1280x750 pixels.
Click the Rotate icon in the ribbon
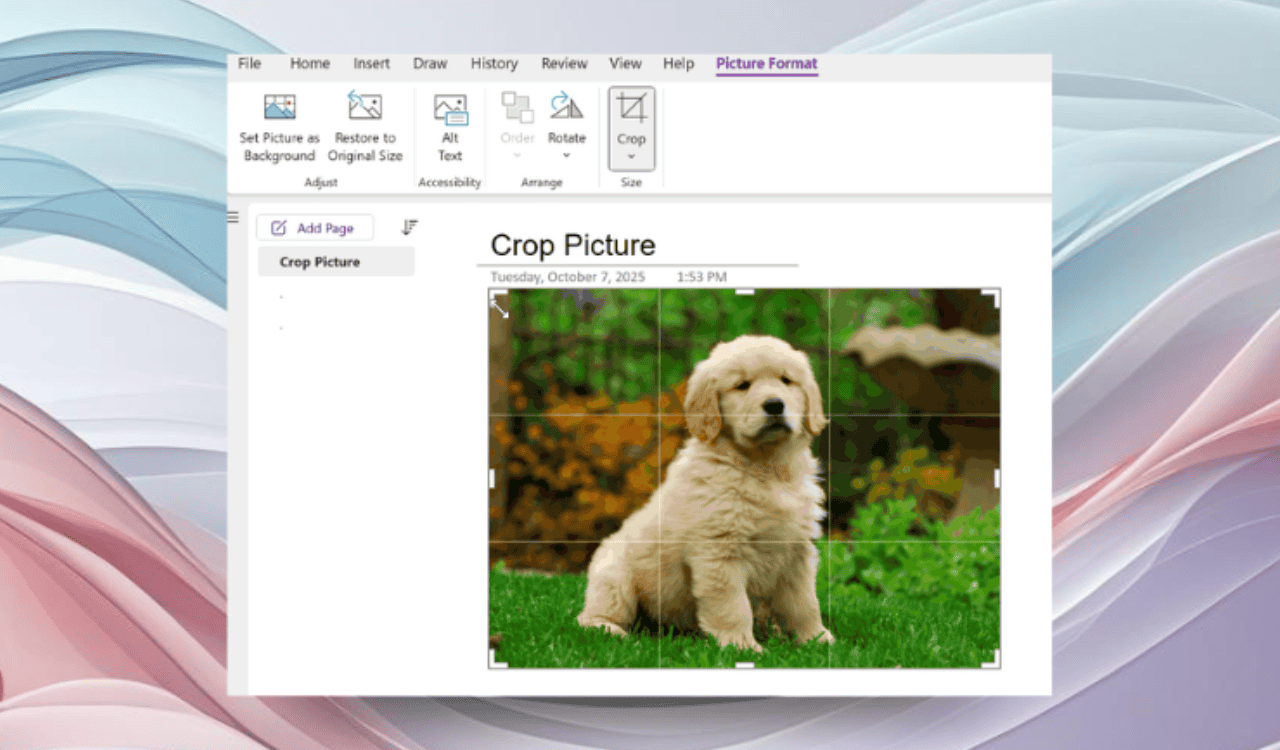[x=566, y=107]
